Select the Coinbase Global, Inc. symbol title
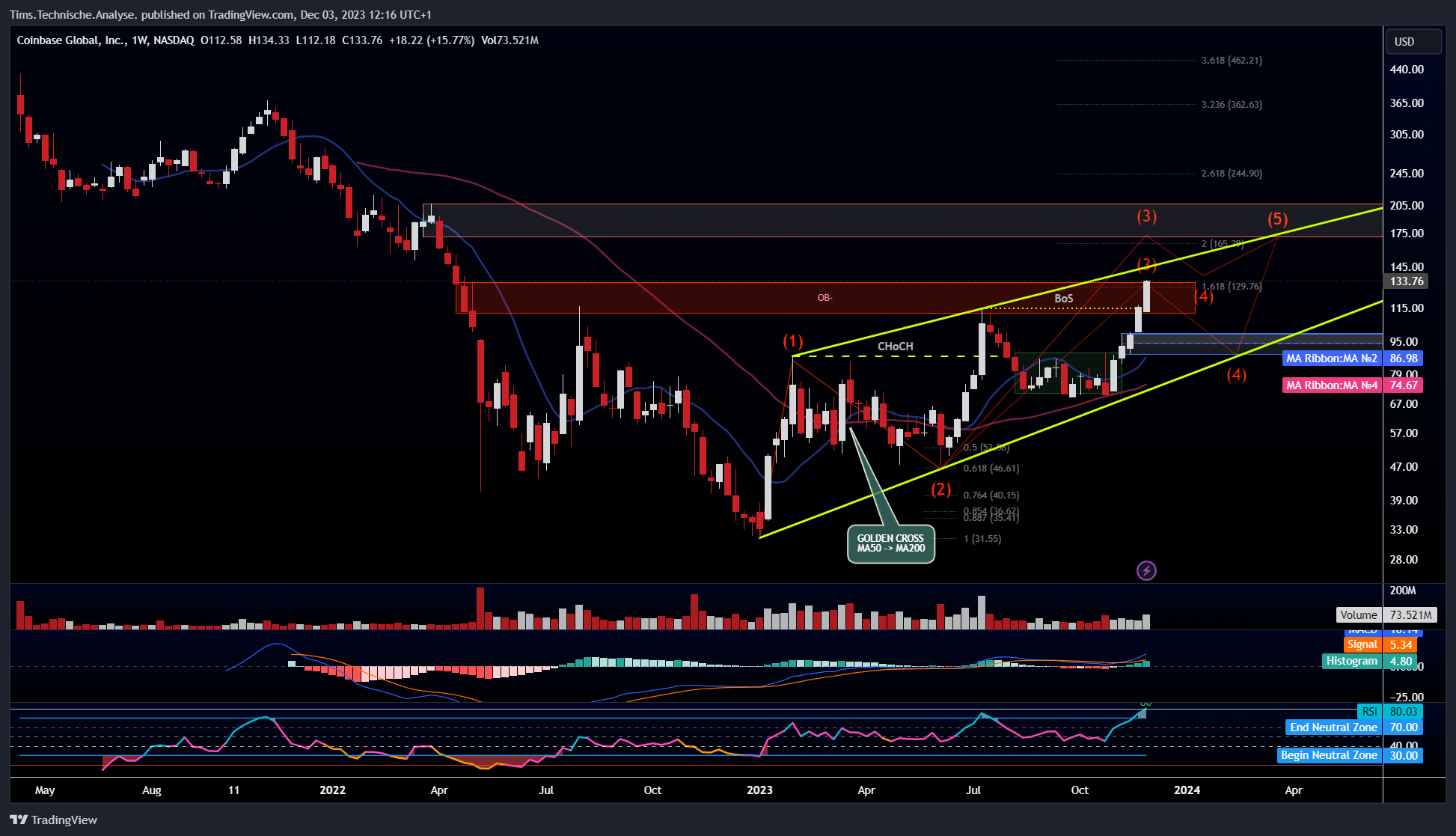This screenshot has width=1456, height=836. (71, 40)
